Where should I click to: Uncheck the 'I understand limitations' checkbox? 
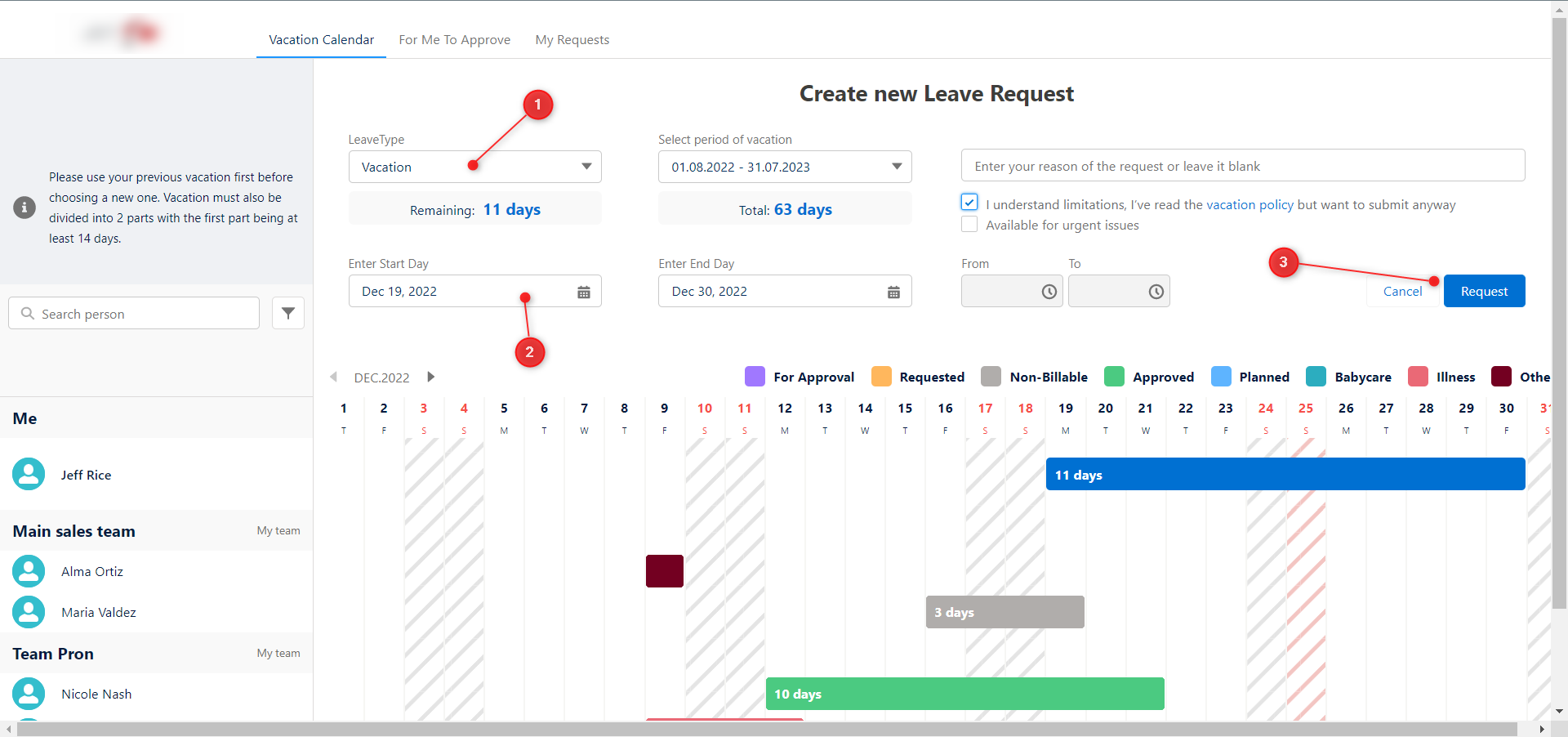969,203
